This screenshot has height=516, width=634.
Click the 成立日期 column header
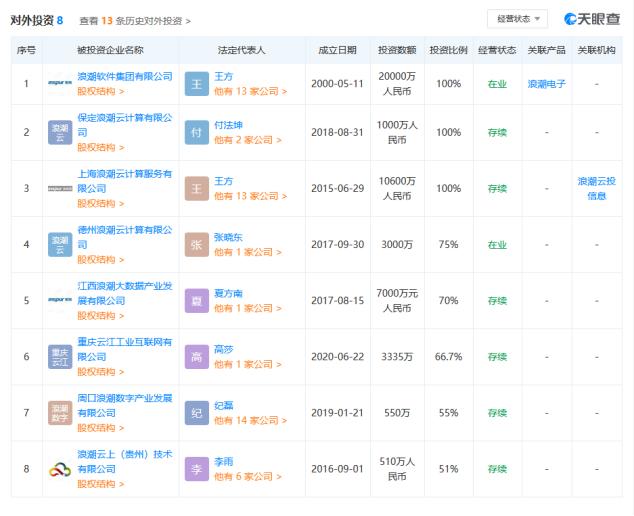pyautogui.click(x=337, y=50)
